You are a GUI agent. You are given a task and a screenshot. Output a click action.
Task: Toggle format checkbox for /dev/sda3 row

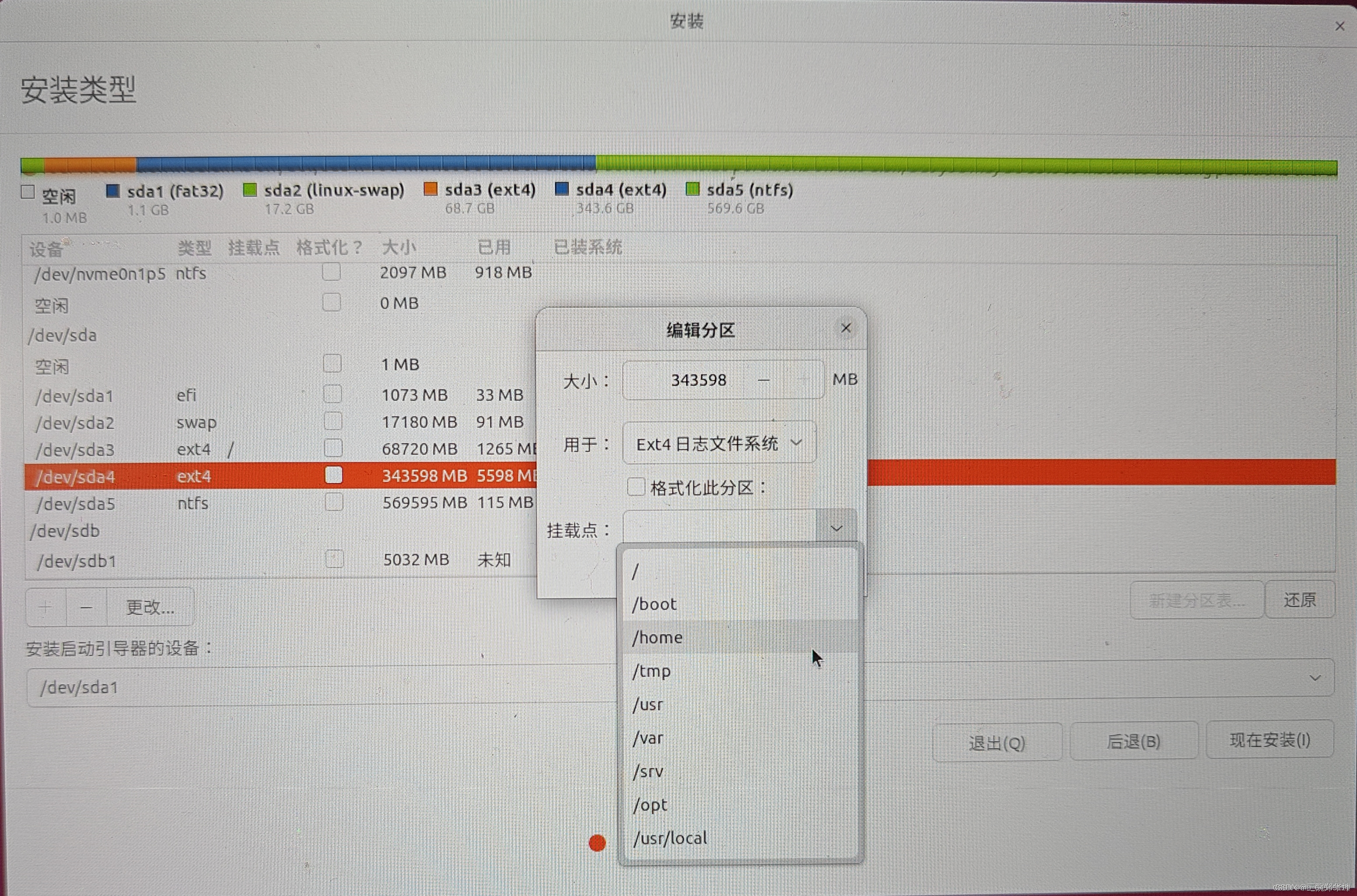click(334, 448)
